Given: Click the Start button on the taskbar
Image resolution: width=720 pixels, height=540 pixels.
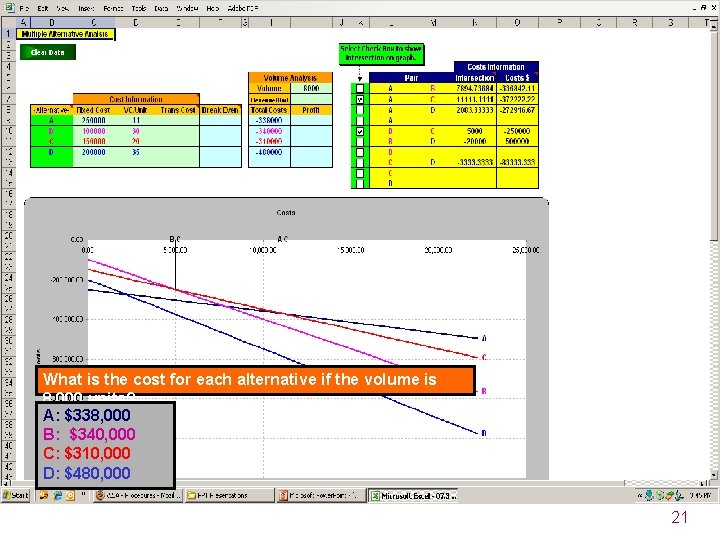Looking at the screenshot, I should coord(16,495).
